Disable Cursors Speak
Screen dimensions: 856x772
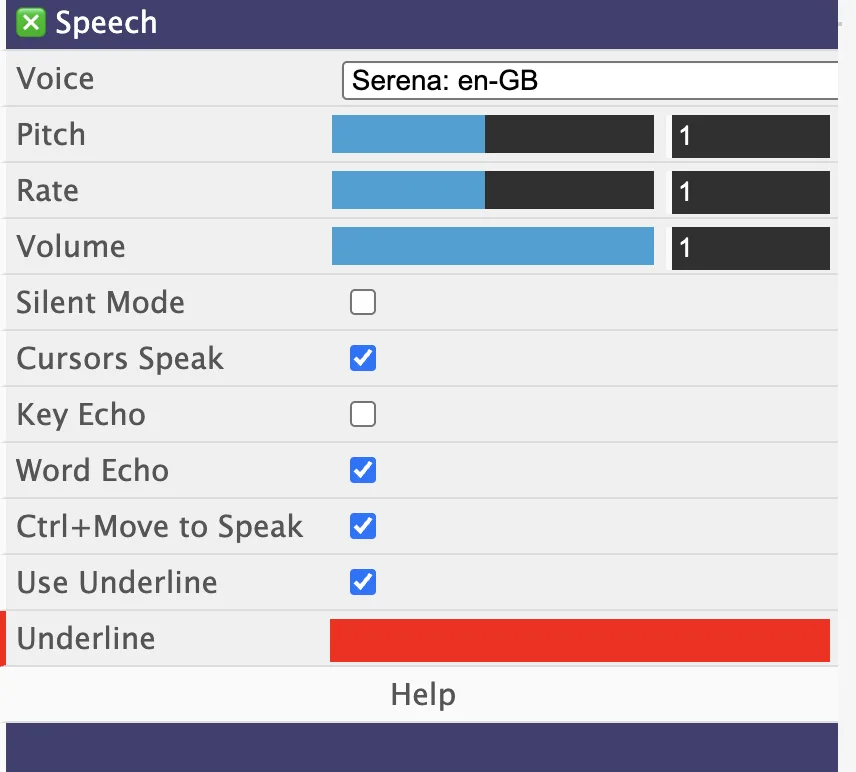(362, 358)
